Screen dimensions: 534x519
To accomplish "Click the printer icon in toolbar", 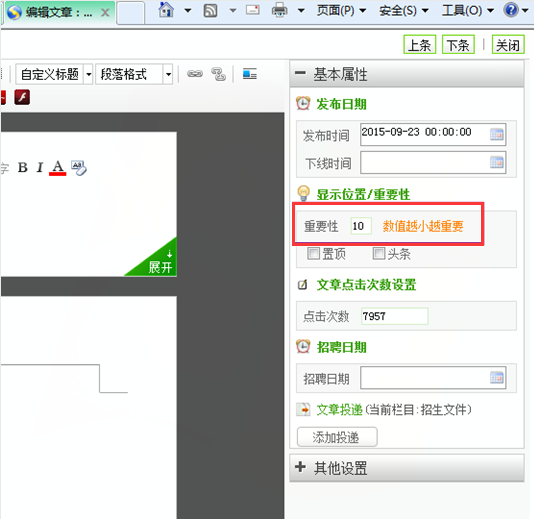I will [x=279, y=10].
